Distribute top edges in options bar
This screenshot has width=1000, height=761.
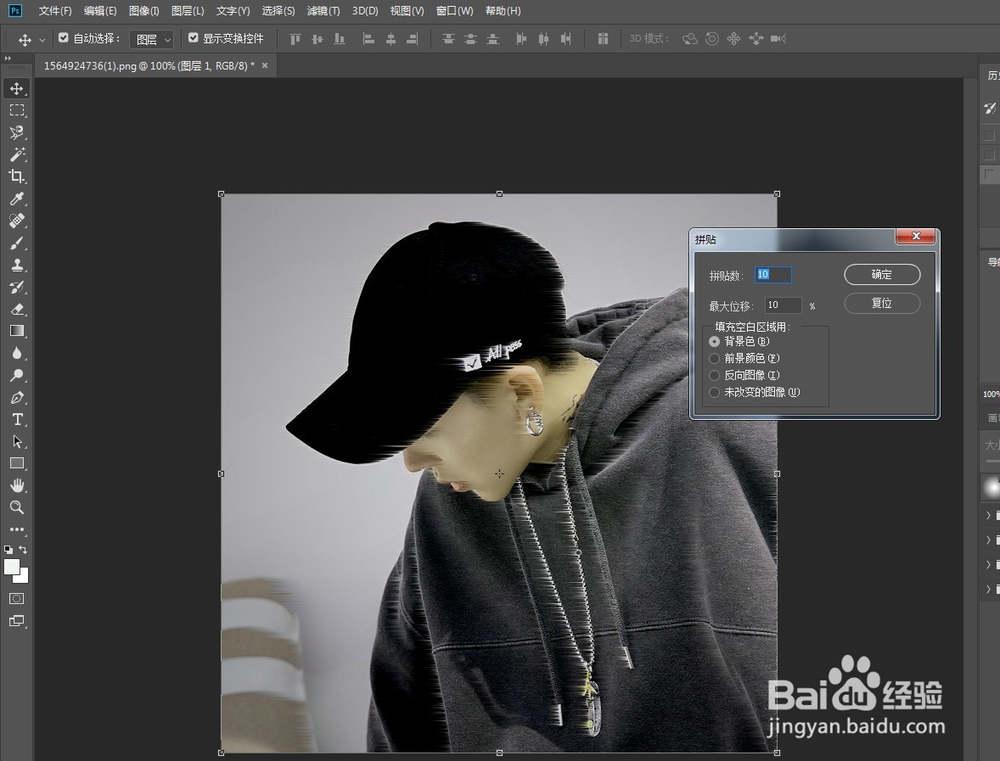coord(448,39)
